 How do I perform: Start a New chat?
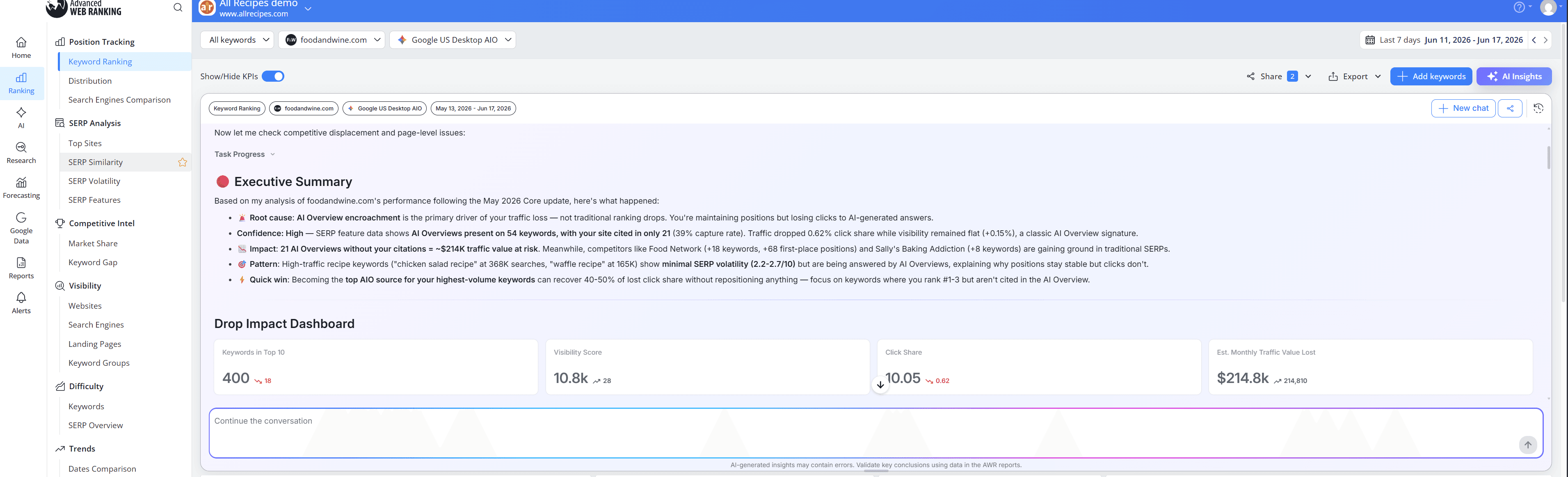(1463, 108)
